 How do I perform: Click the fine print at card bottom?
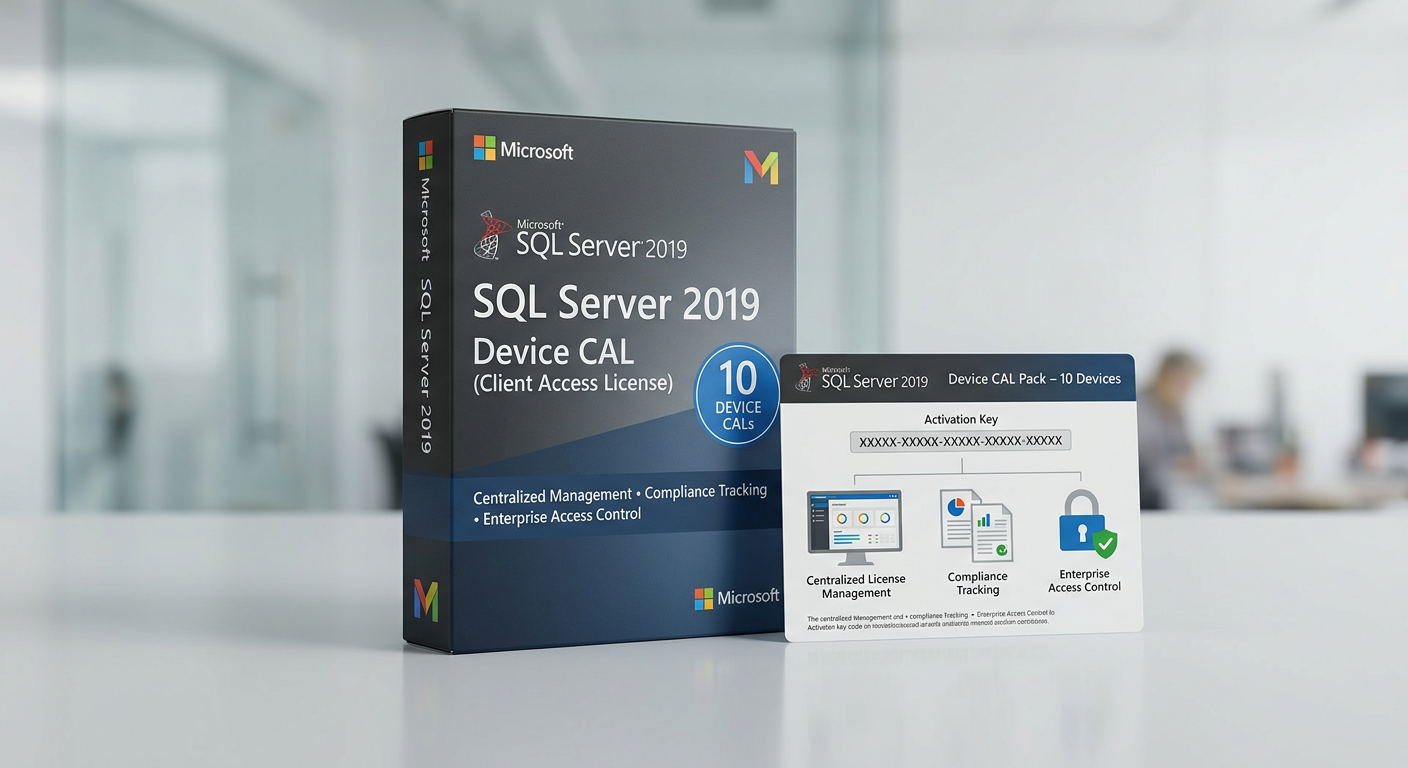[x=928, y=621]
